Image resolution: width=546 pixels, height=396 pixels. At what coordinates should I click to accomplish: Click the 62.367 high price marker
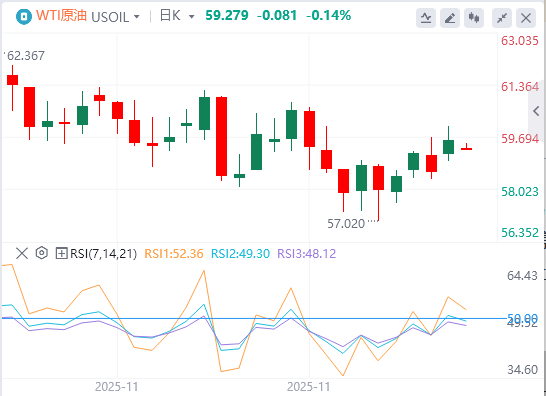[x=26, y=56]
